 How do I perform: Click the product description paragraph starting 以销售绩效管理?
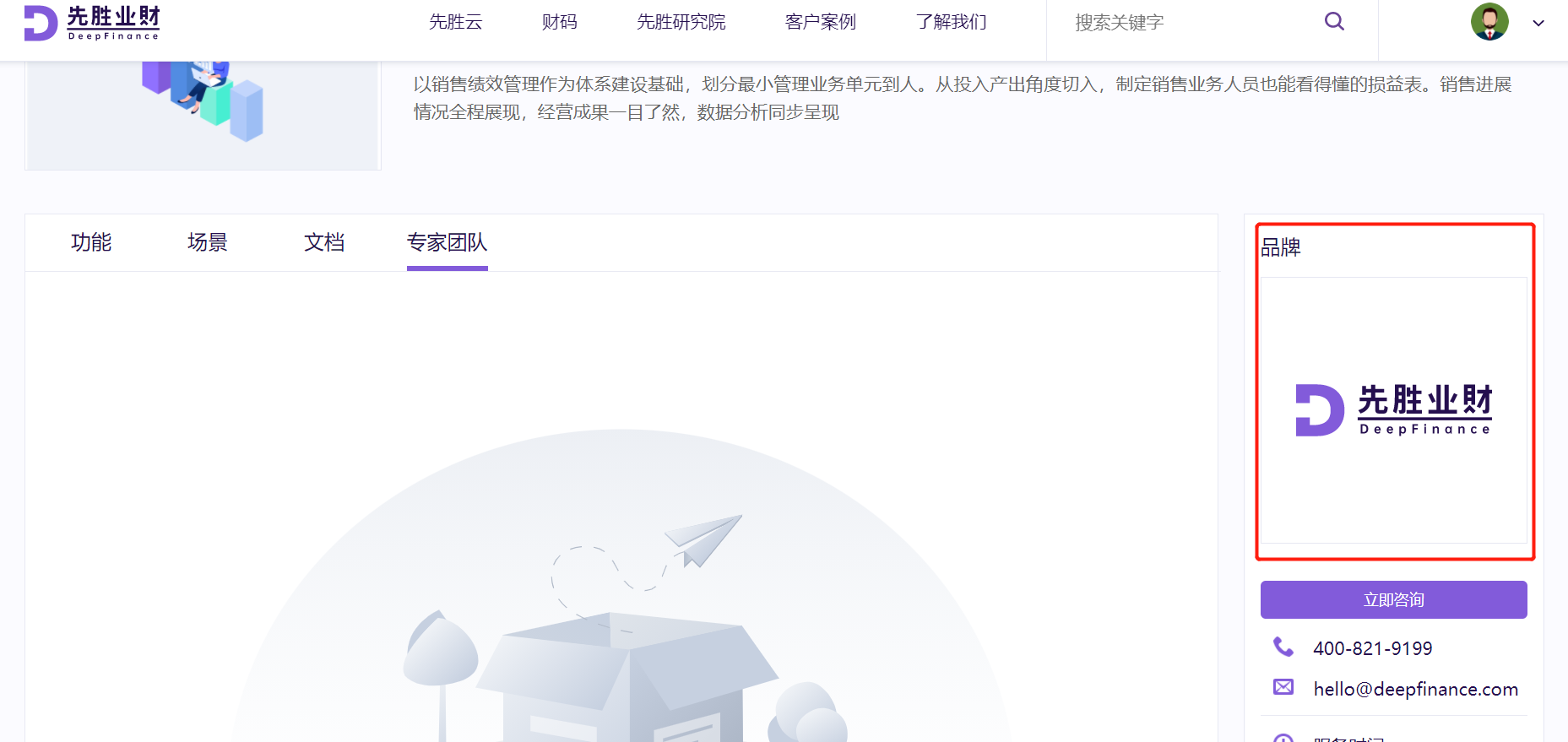tap(963, 98)
